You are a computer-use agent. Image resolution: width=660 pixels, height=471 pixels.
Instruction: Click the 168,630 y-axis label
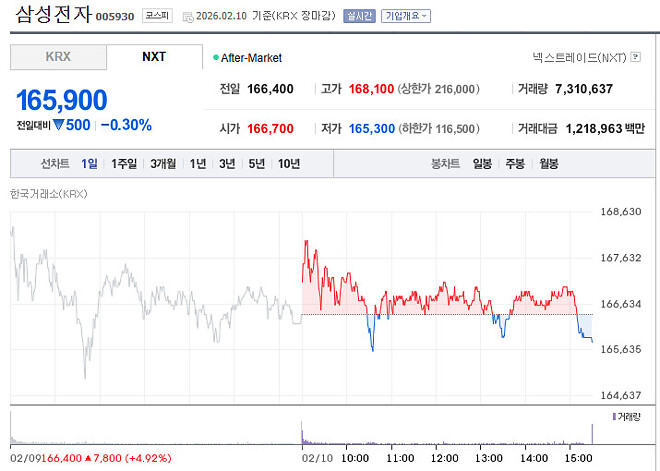coord(621,211)
